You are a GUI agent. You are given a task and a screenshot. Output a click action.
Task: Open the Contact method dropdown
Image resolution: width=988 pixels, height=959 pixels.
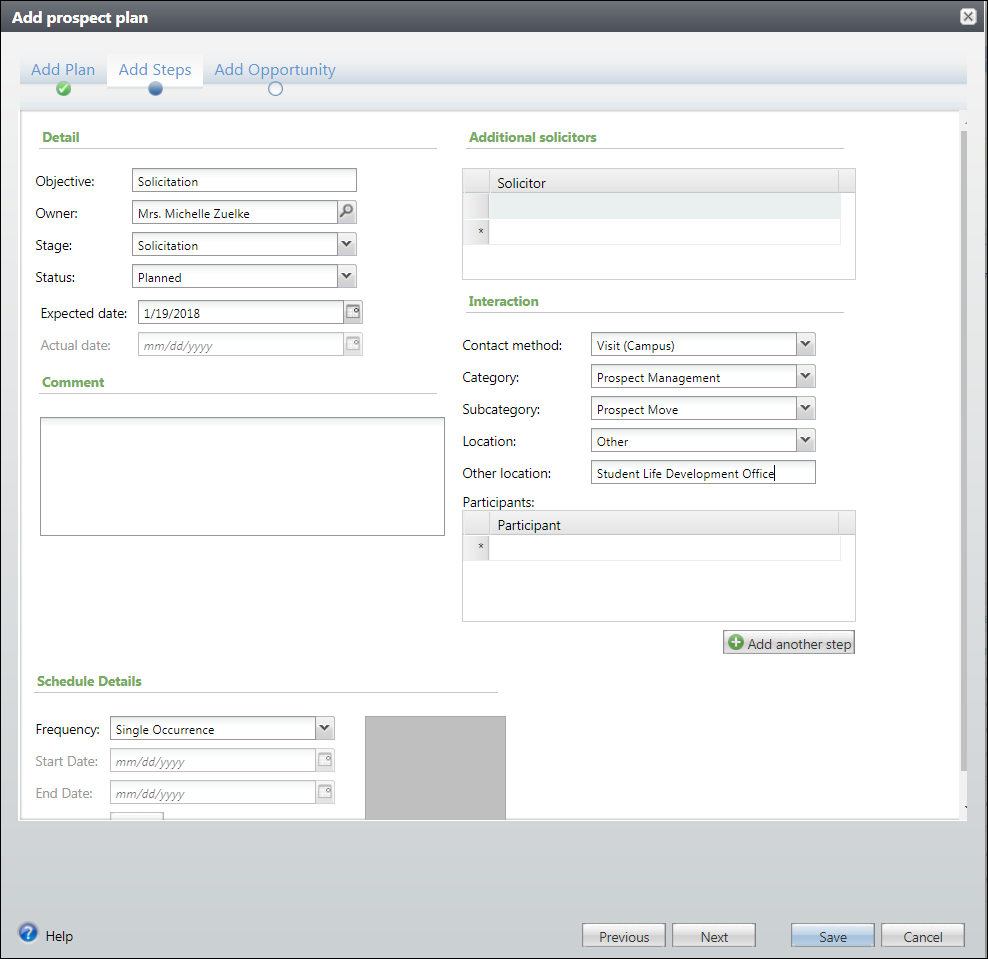(805, 344)
